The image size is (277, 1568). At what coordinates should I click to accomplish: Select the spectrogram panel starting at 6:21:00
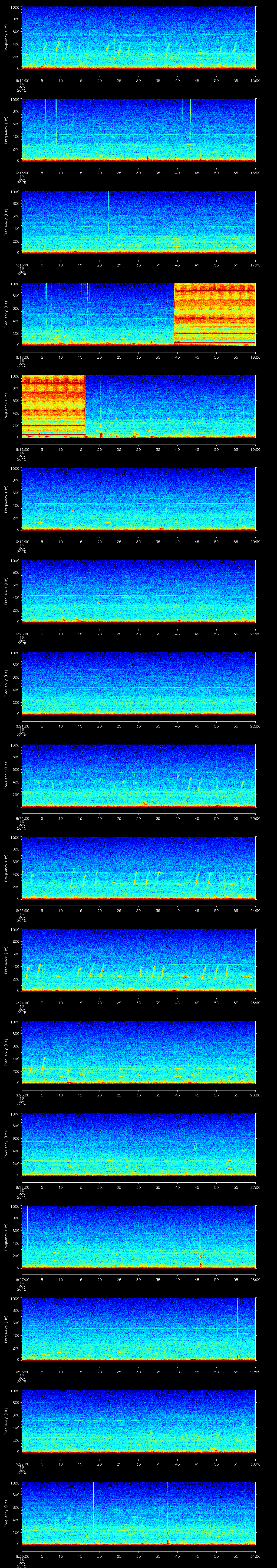[x=139, y=683]
